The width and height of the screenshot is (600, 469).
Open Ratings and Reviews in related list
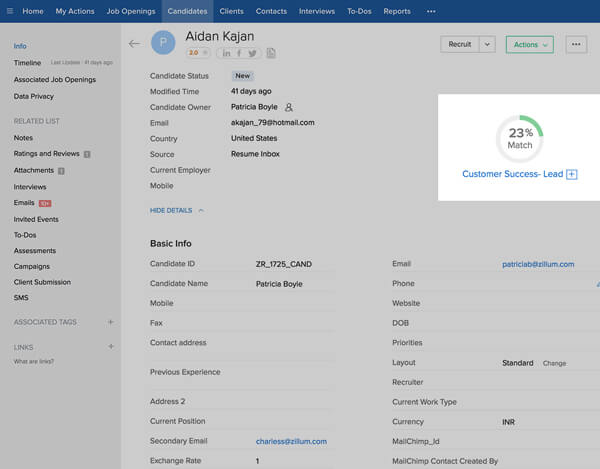(x=46, y=154)
